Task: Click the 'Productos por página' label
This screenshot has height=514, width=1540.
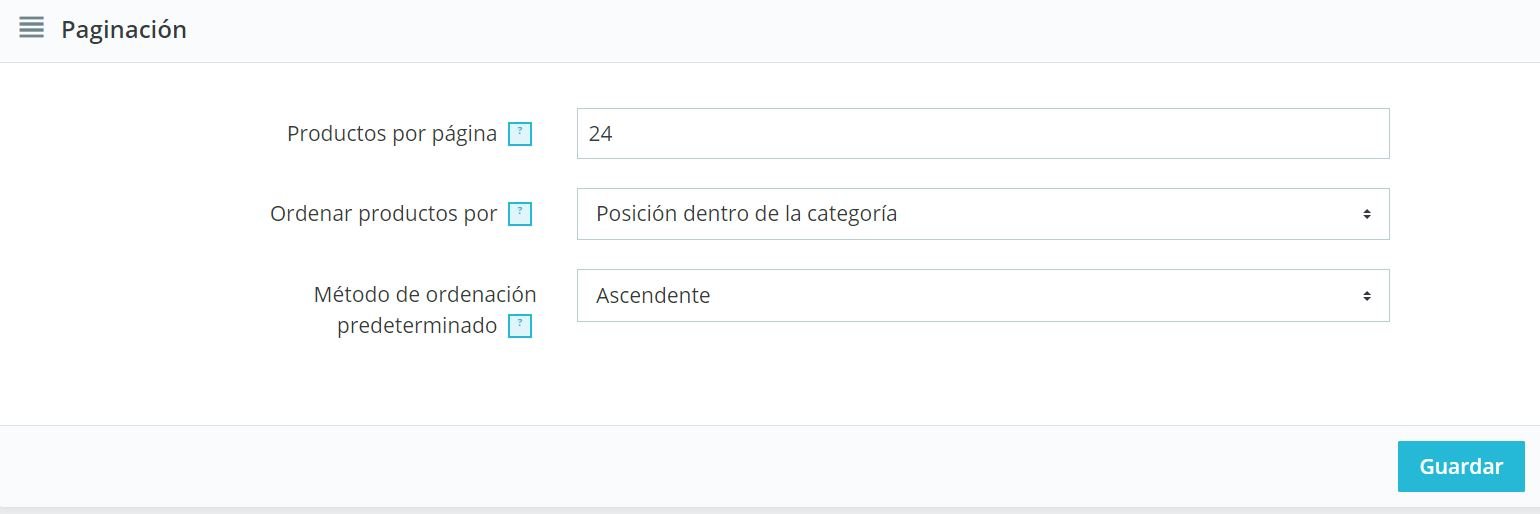Action: pyautogui.click(x=392, y=134)
